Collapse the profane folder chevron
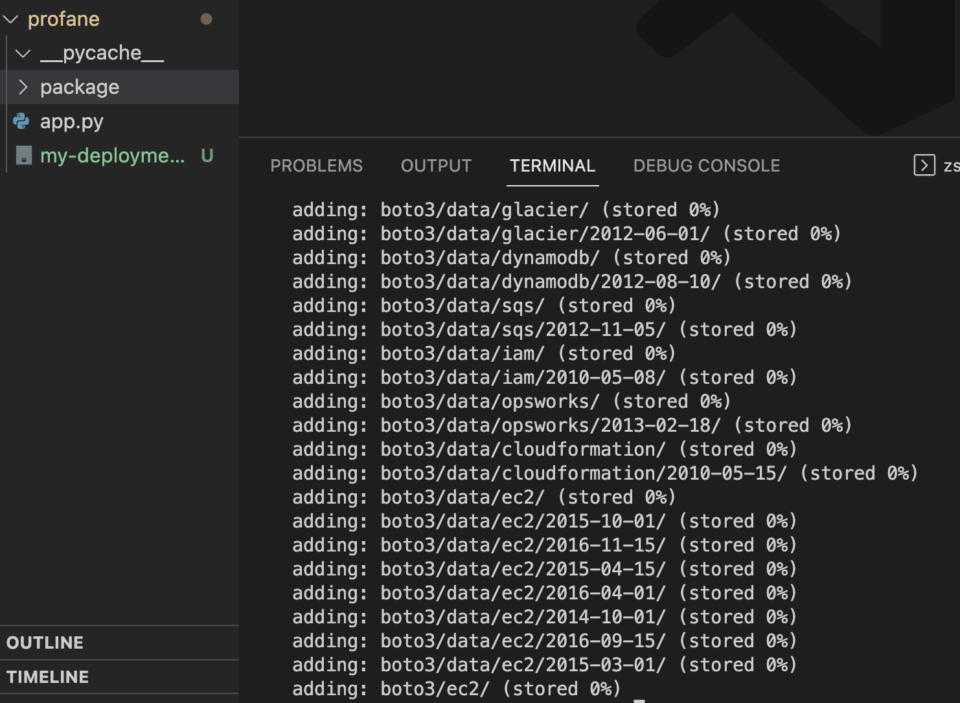Screen dimensions: 960x703 (x=11, y=19)
